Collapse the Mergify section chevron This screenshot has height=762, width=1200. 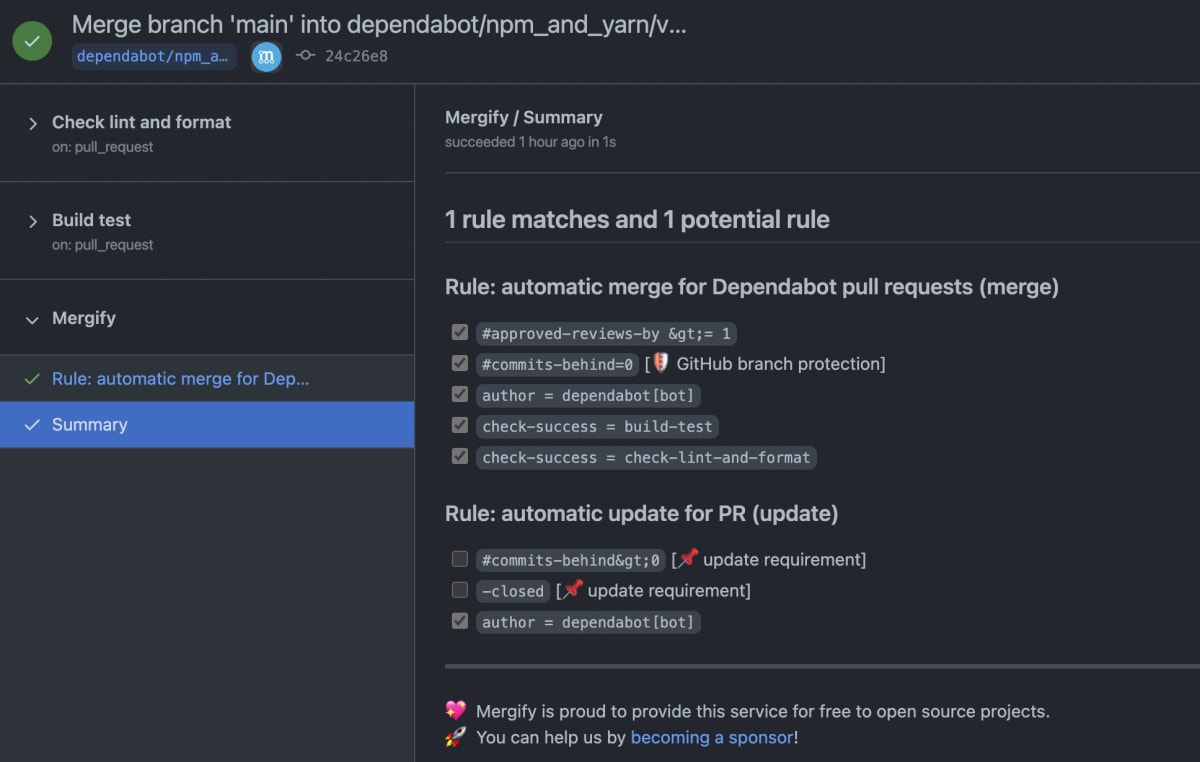[32, 319]
